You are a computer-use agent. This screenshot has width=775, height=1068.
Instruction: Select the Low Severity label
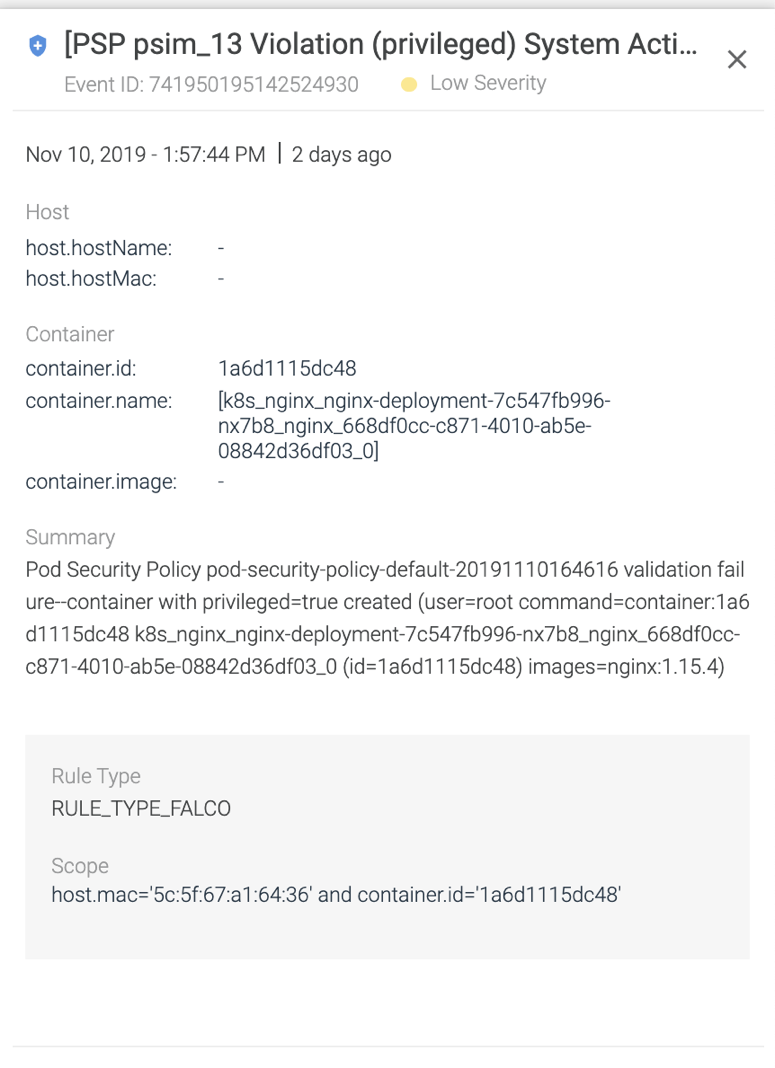[488, 83]
